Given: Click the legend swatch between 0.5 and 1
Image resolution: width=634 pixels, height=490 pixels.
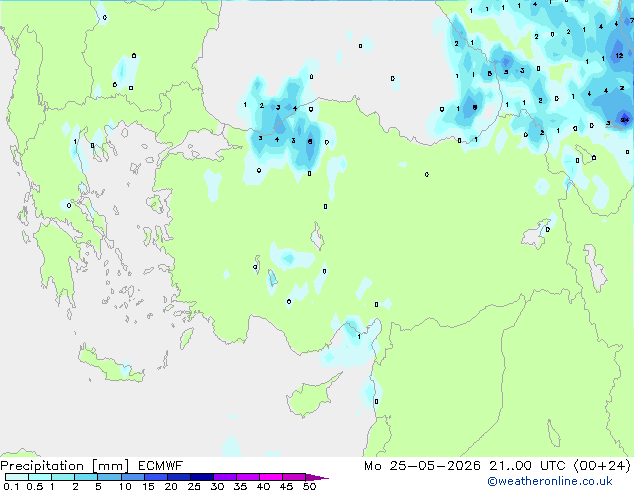Looking at the screenshot, I should click(x=40, y=477).
